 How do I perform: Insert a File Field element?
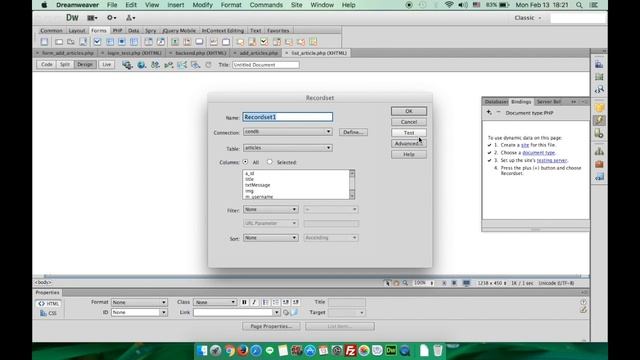coord(187,42)
